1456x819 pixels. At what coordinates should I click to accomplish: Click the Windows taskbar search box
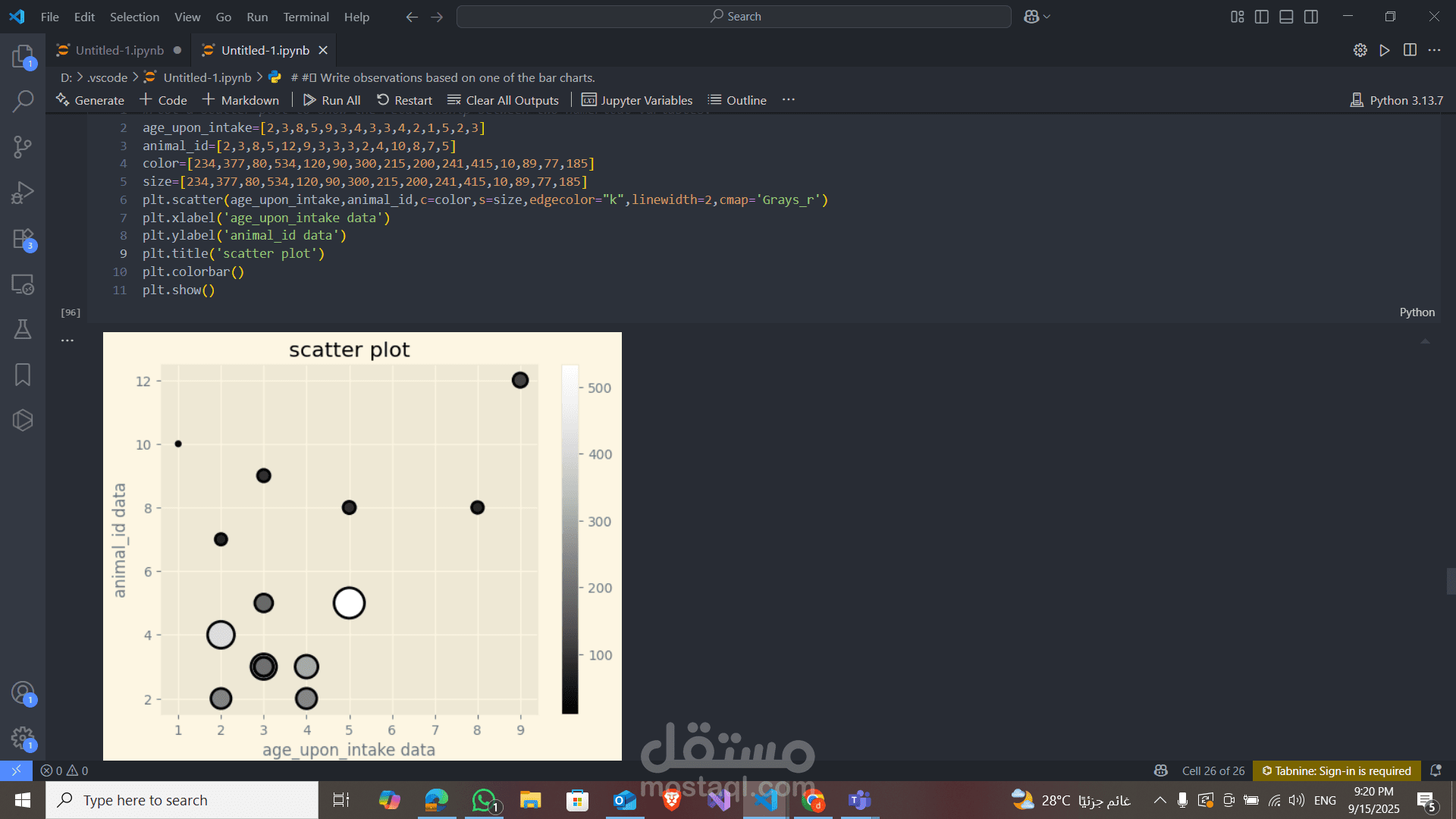pyautogui.click(x=182, y=800)
